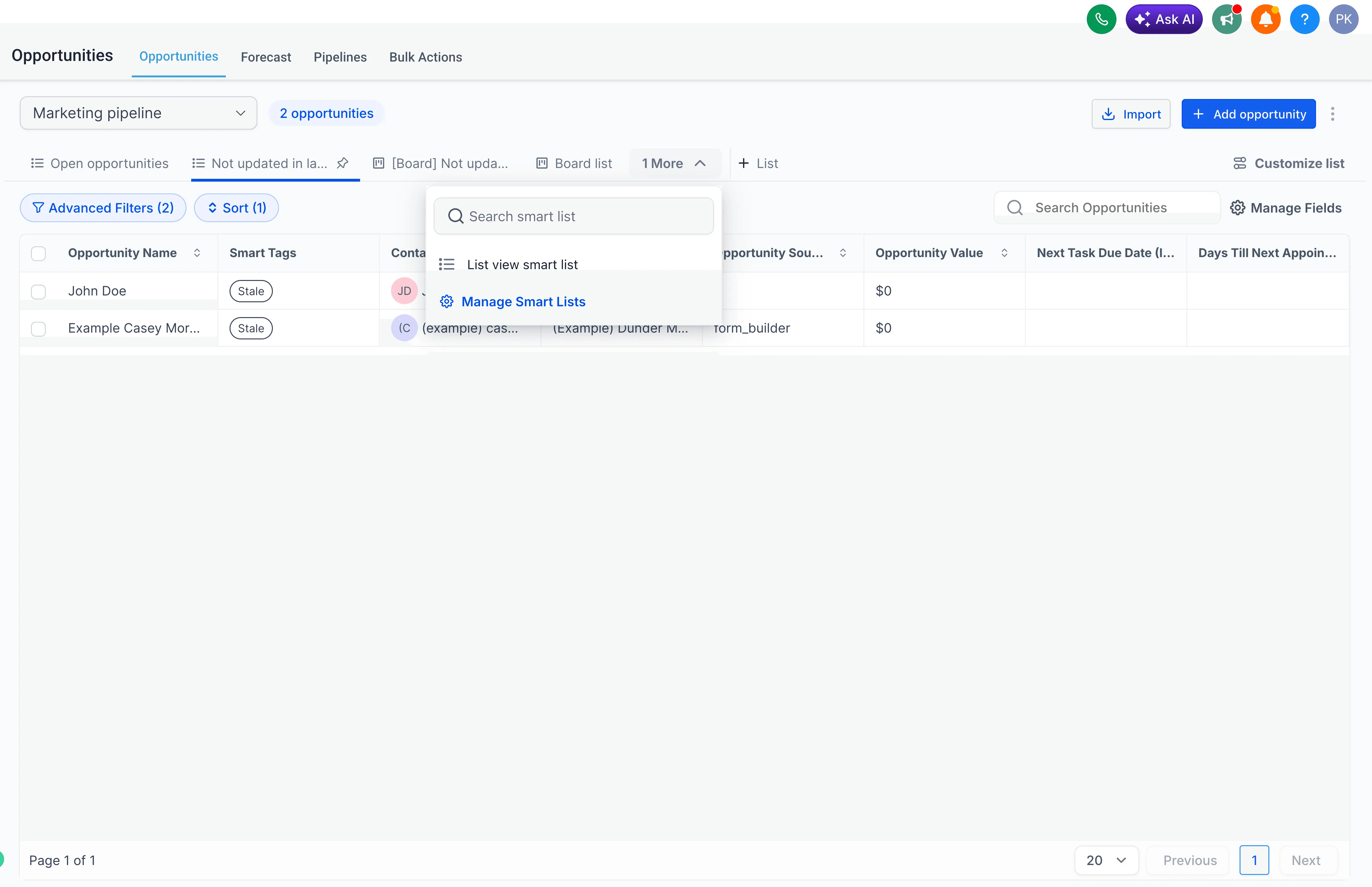
Task: Click the (C contact avatar
Action: tap(404, 328)
